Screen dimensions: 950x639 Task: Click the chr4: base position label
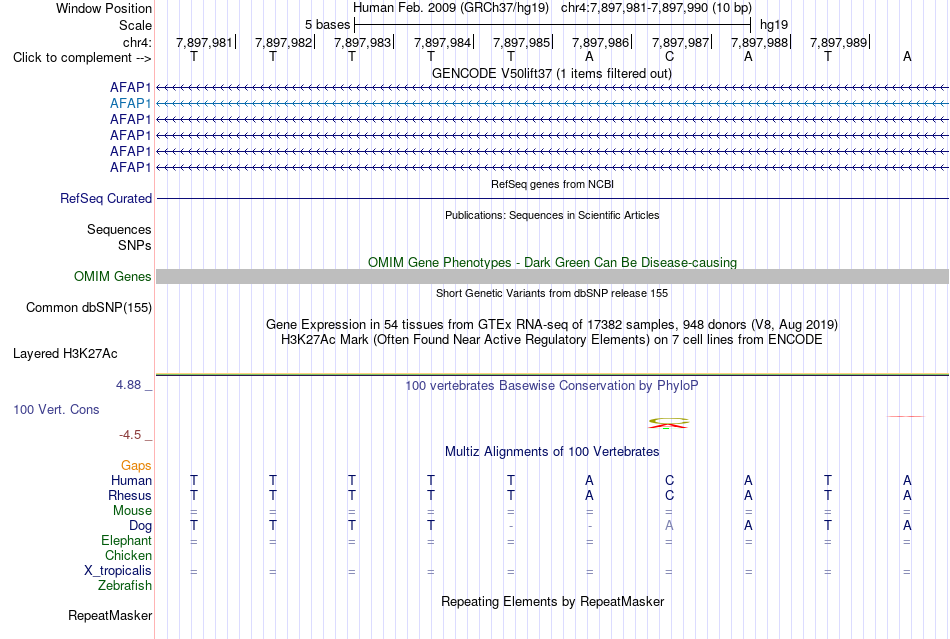pyautogui.click(x=137, y=42)
